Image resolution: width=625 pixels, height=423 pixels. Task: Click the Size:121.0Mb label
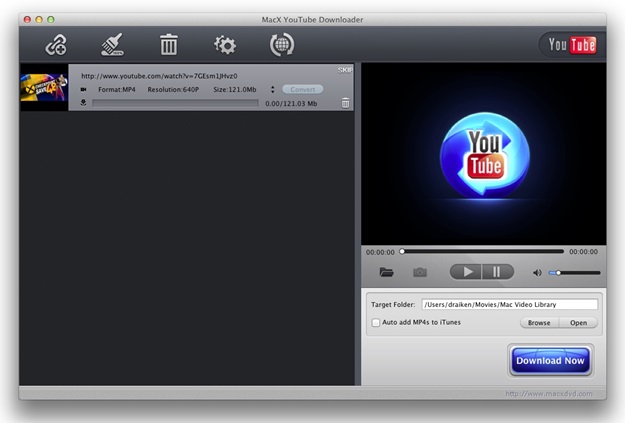pos(235,89)
